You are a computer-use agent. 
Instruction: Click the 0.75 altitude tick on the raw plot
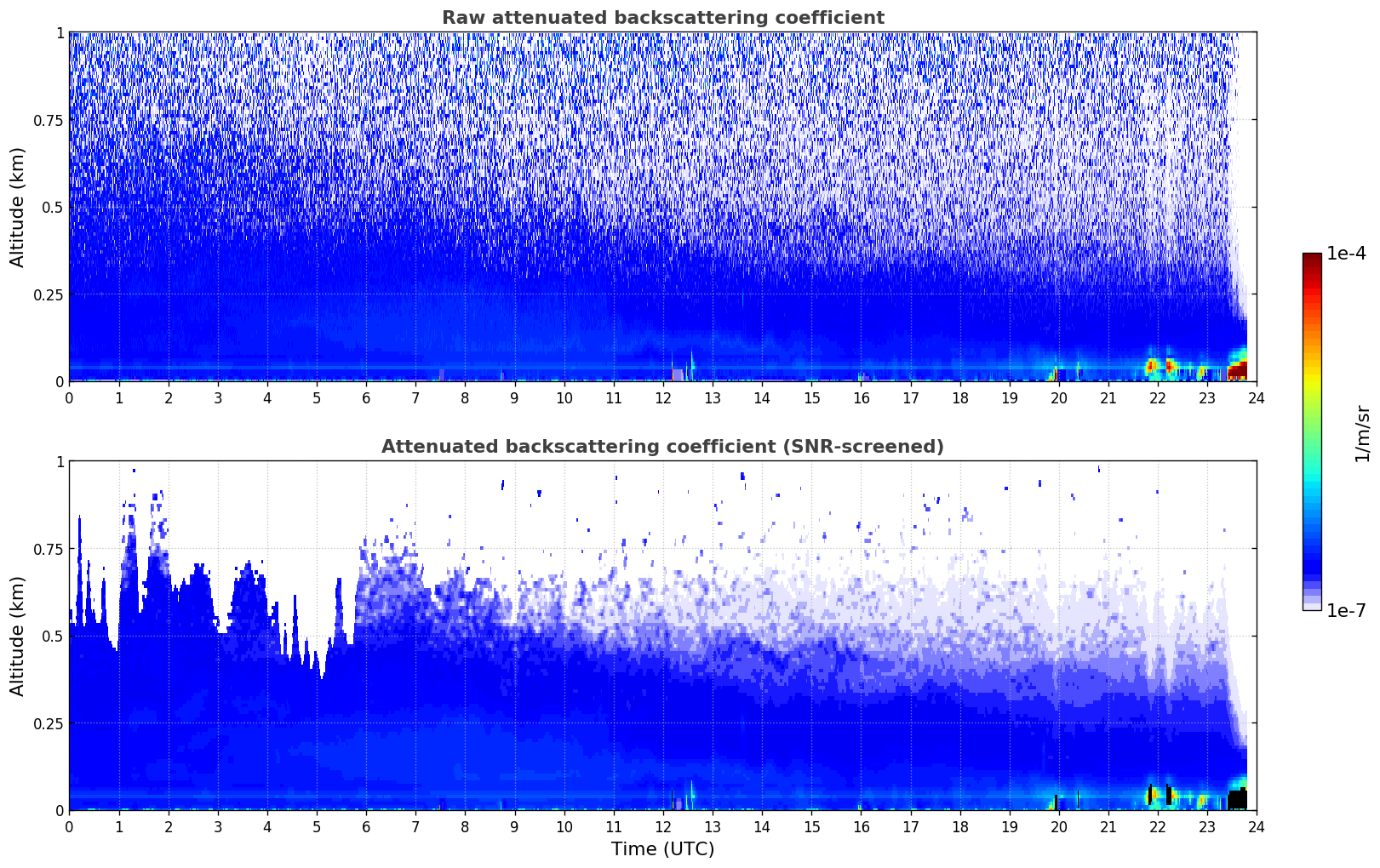(x=49, y=120)
